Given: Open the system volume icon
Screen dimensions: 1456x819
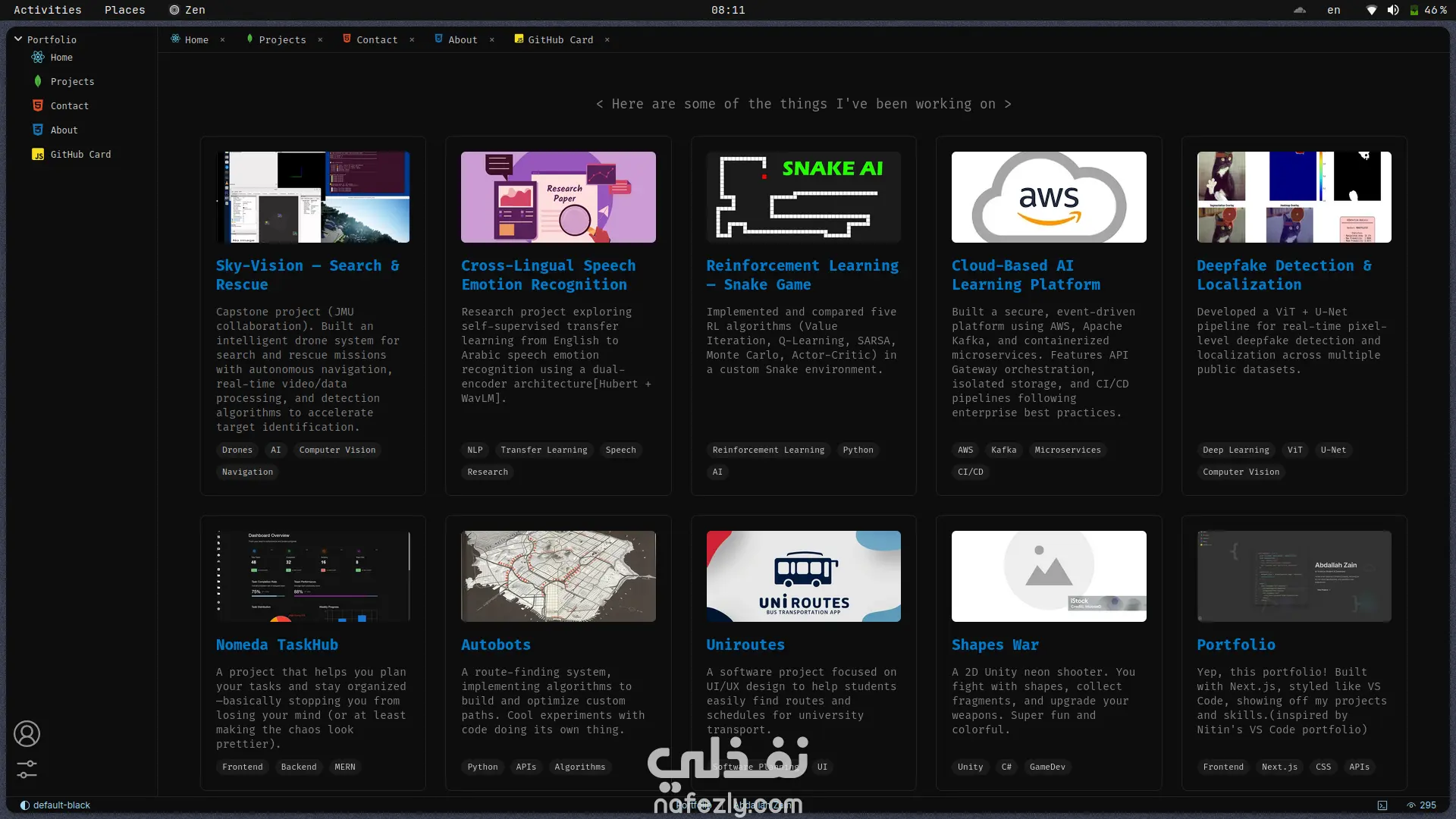Looking at the screenshot, I should [1393, 10].
